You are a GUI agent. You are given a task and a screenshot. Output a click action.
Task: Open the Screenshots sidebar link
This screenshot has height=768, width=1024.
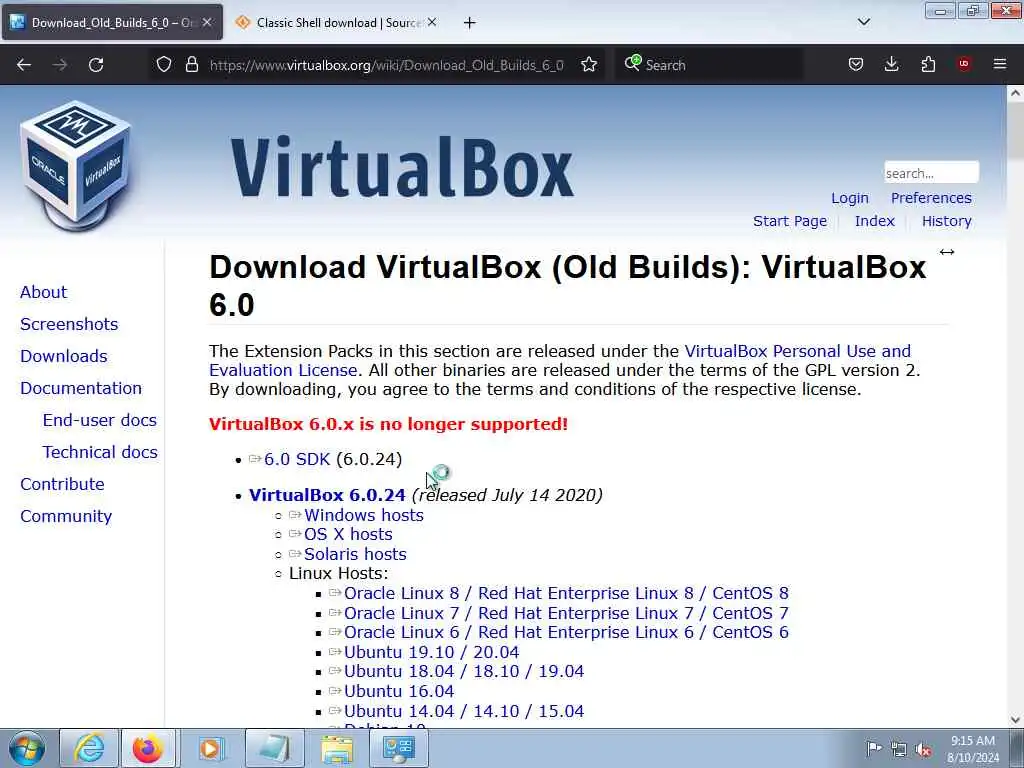point(69,324)
